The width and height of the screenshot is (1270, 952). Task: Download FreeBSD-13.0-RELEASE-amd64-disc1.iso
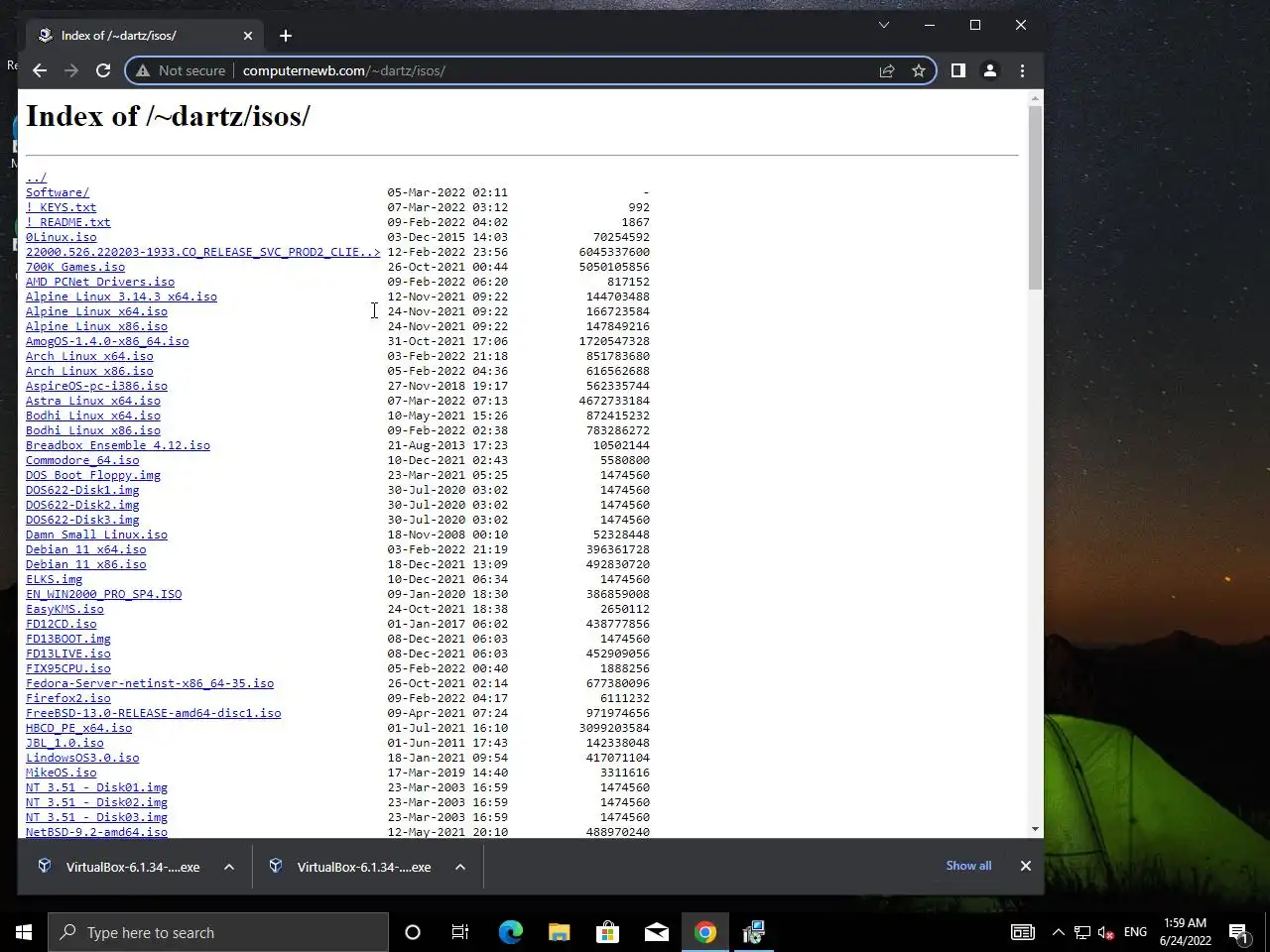154,713
